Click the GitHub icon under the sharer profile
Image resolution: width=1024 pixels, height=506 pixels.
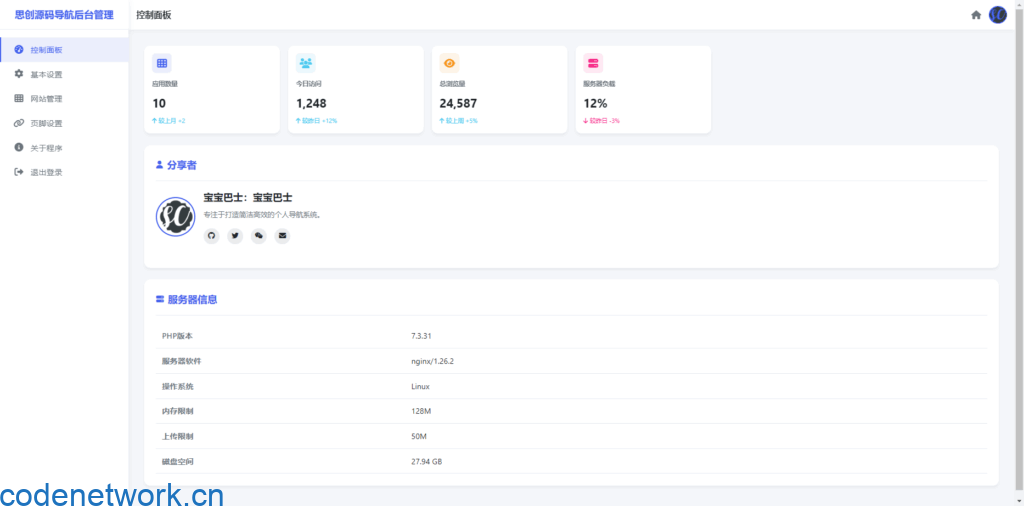(x=211, y=236)
